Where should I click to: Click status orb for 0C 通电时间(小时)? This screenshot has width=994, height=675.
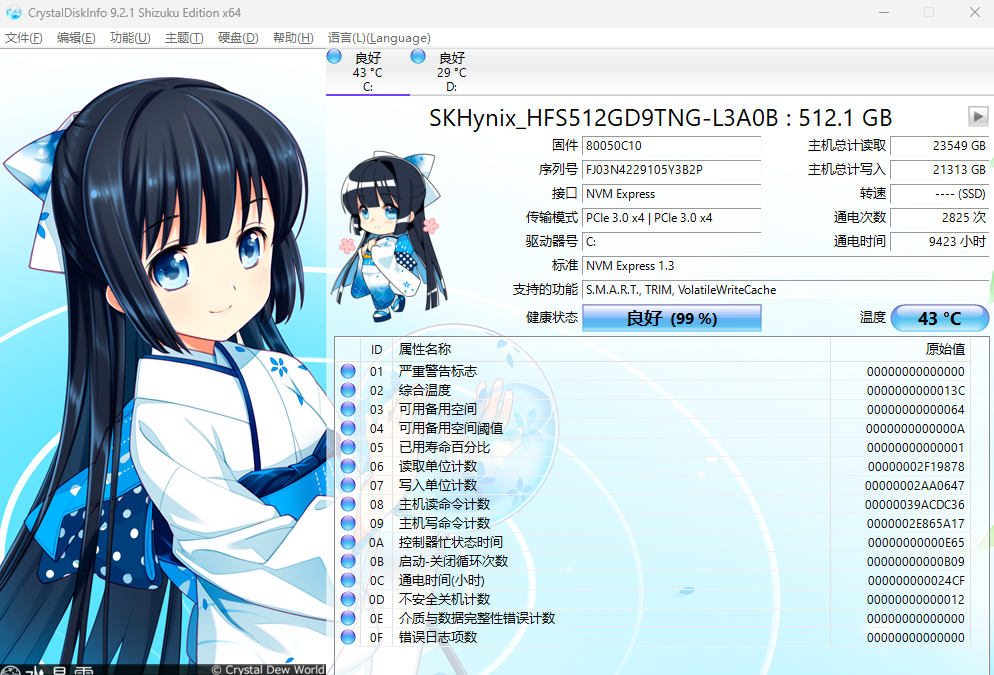348,580
